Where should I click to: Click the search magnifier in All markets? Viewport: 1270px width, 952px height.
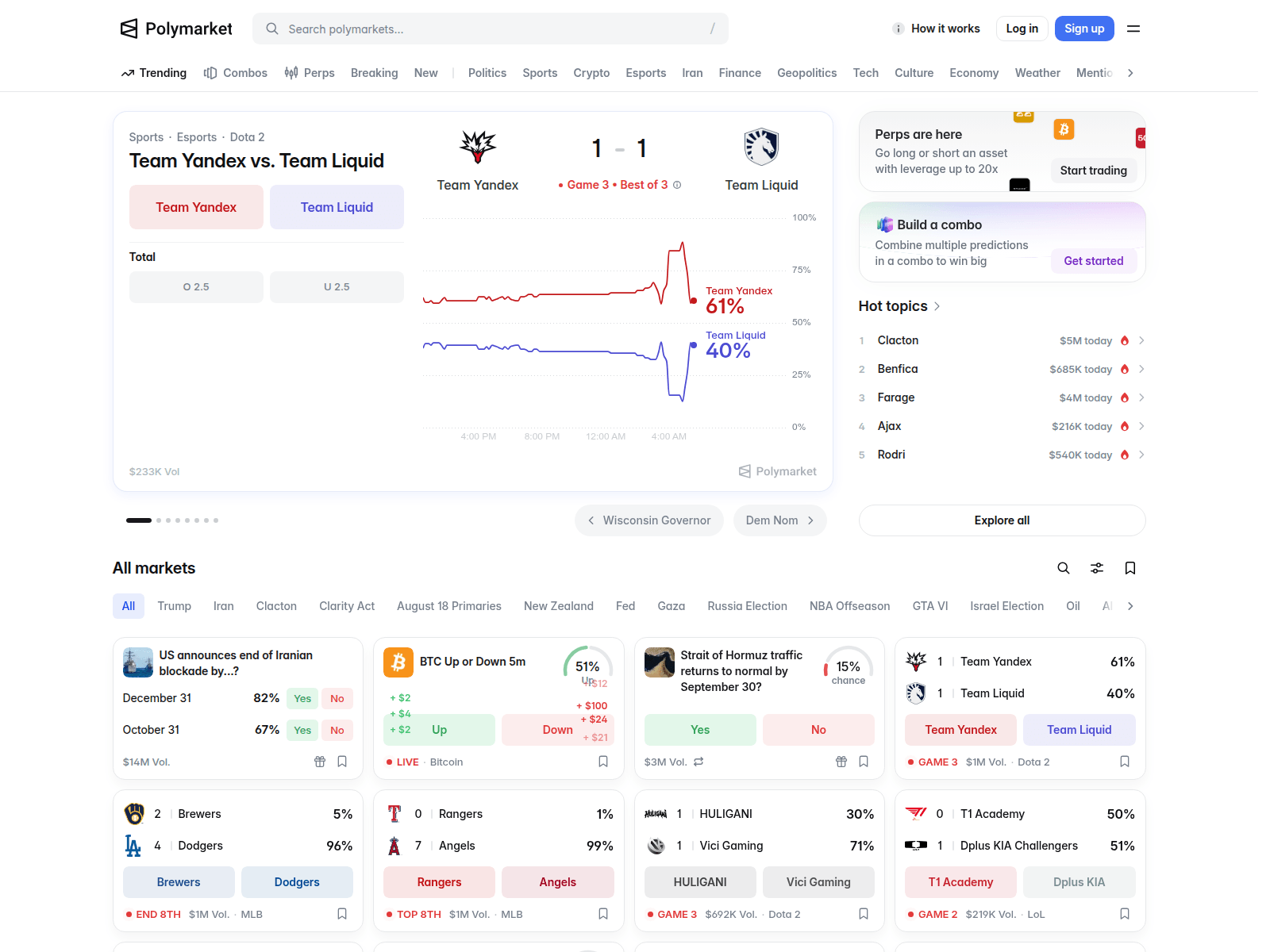pyautogui.click(x=1064, y=568)
